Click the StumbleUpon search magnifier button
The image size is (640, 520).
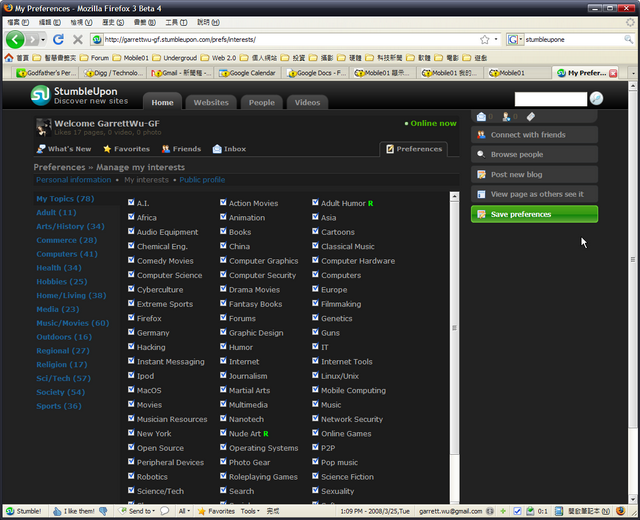tap(596, 98)
